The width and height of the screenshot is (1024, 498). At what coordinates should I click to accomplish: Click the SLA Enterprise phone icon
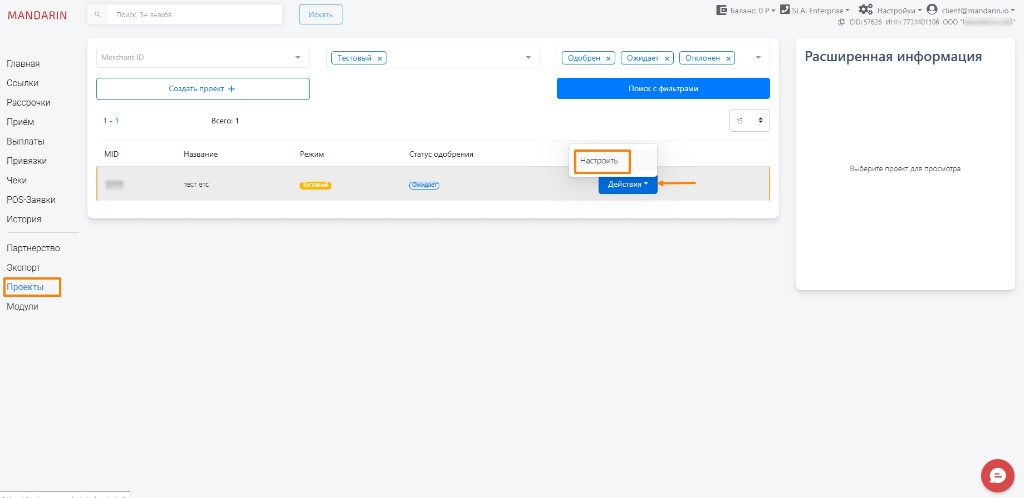[x=785, y=10]
